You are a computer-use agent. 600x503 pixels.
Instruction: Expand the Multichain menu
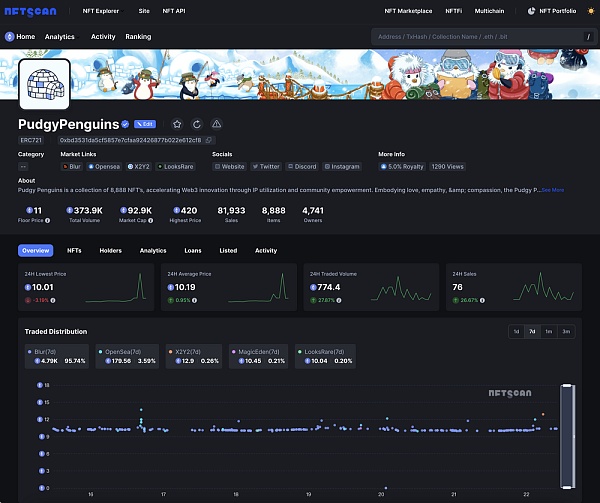(491, 11)
